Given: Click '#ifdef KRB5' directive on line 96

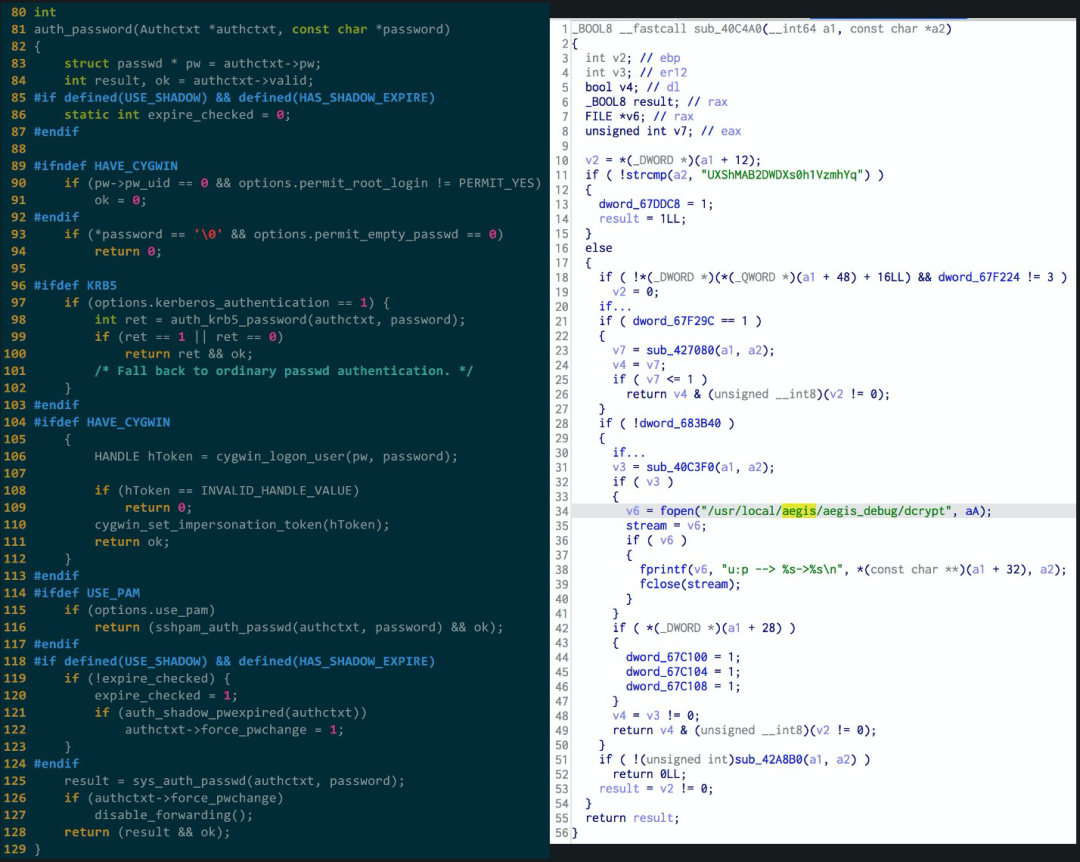Looking at the screenshot, I should [75, 285].
